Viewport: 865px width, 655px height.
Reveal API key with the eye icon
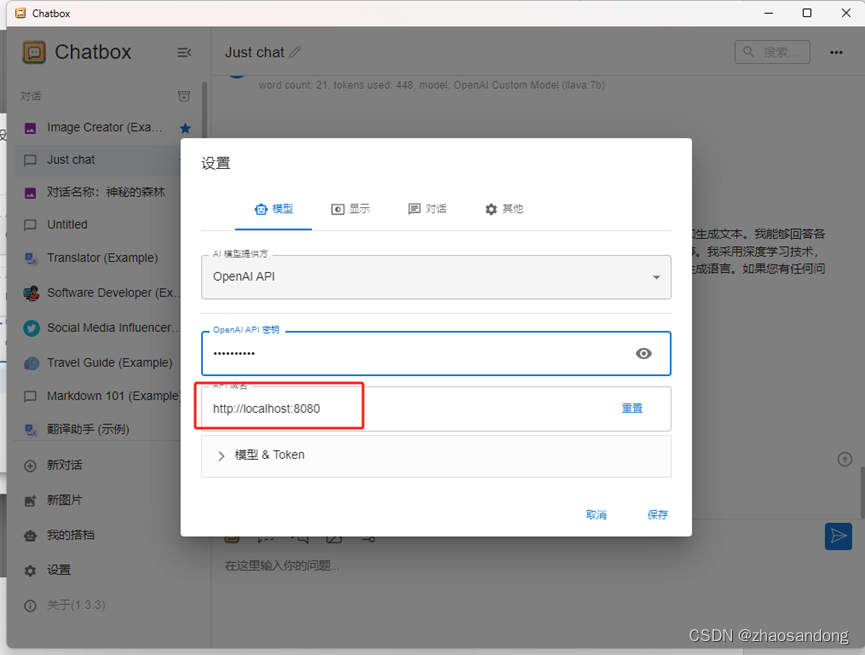click(x=643, y=354)
